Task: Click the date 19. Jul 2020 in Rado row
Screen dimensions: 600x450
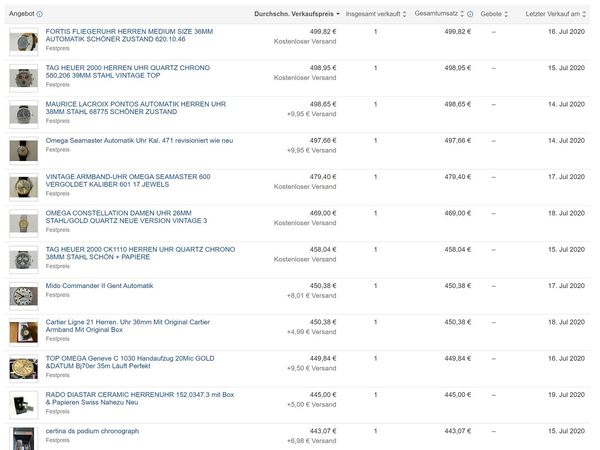Action: click(566, 395)
